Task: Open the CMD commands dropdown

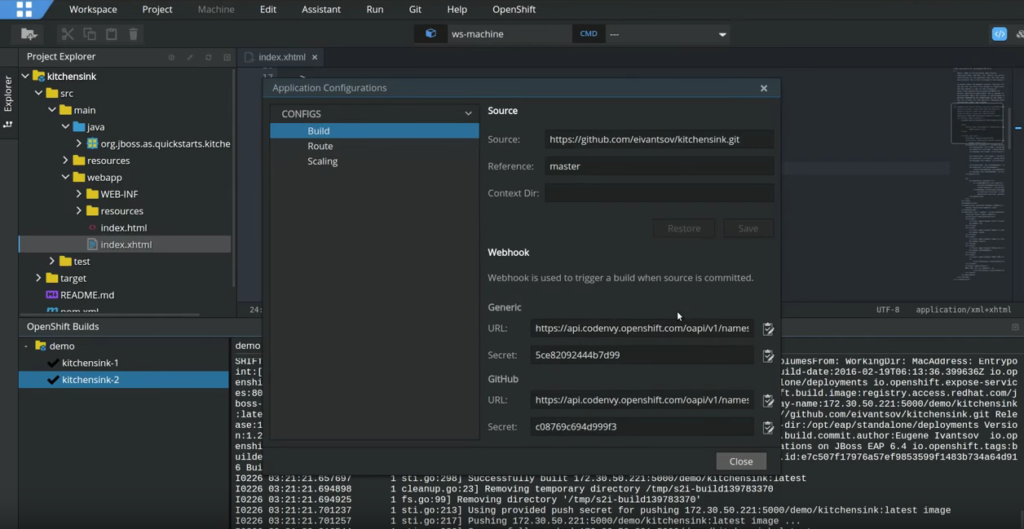Action: coord(722,34)
